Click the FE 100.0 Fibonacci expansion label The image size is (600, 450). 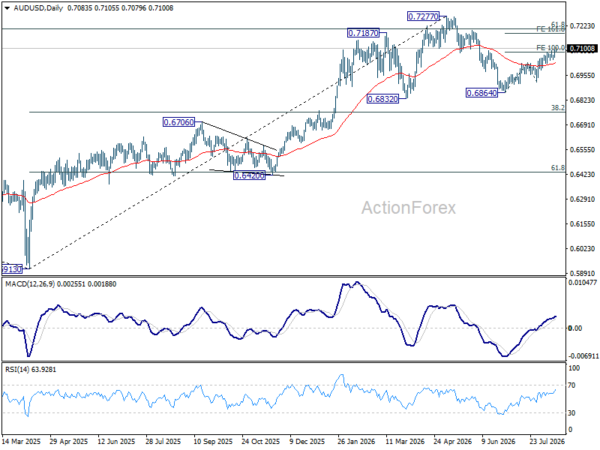[x=550, y=48]
